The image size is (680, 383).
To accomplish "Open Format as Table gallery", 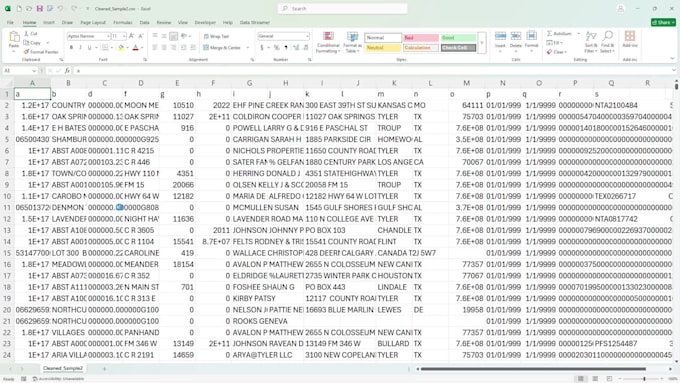I will [352, 42].
